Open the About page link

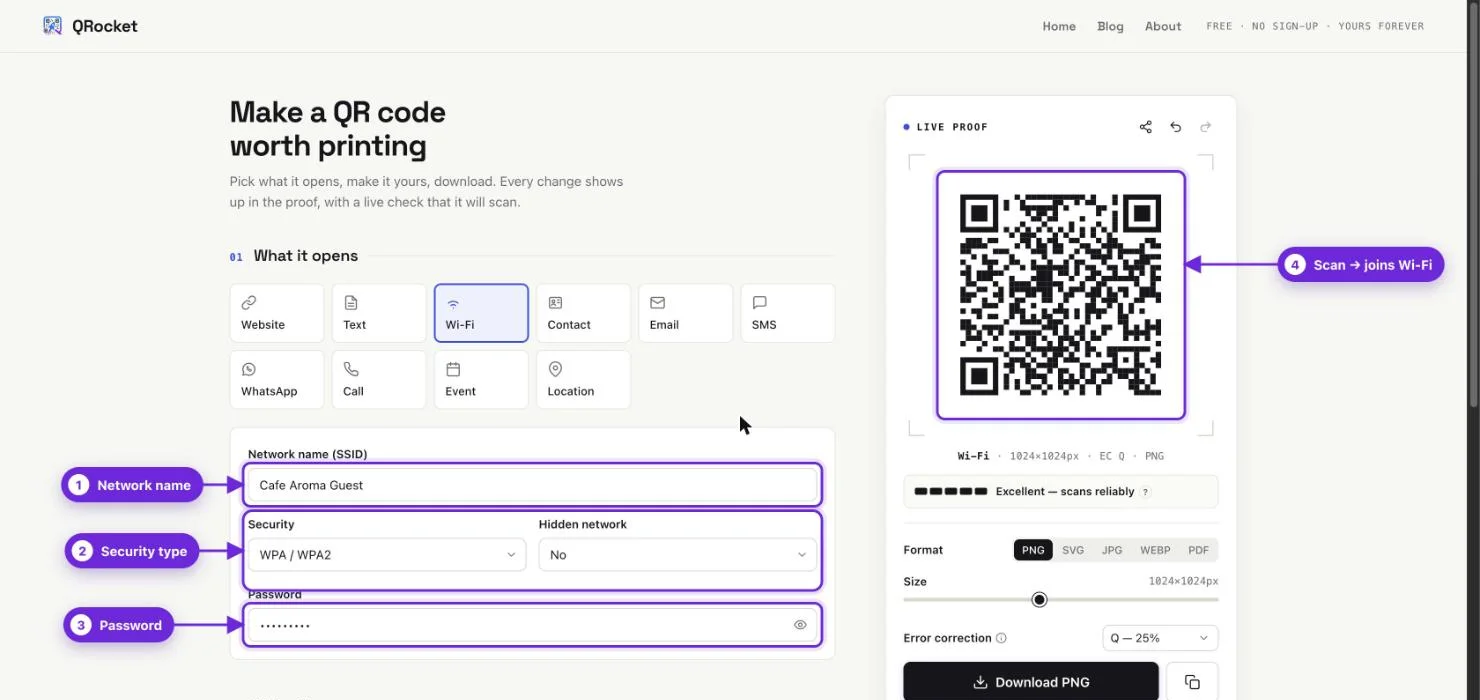(1163, 26)
